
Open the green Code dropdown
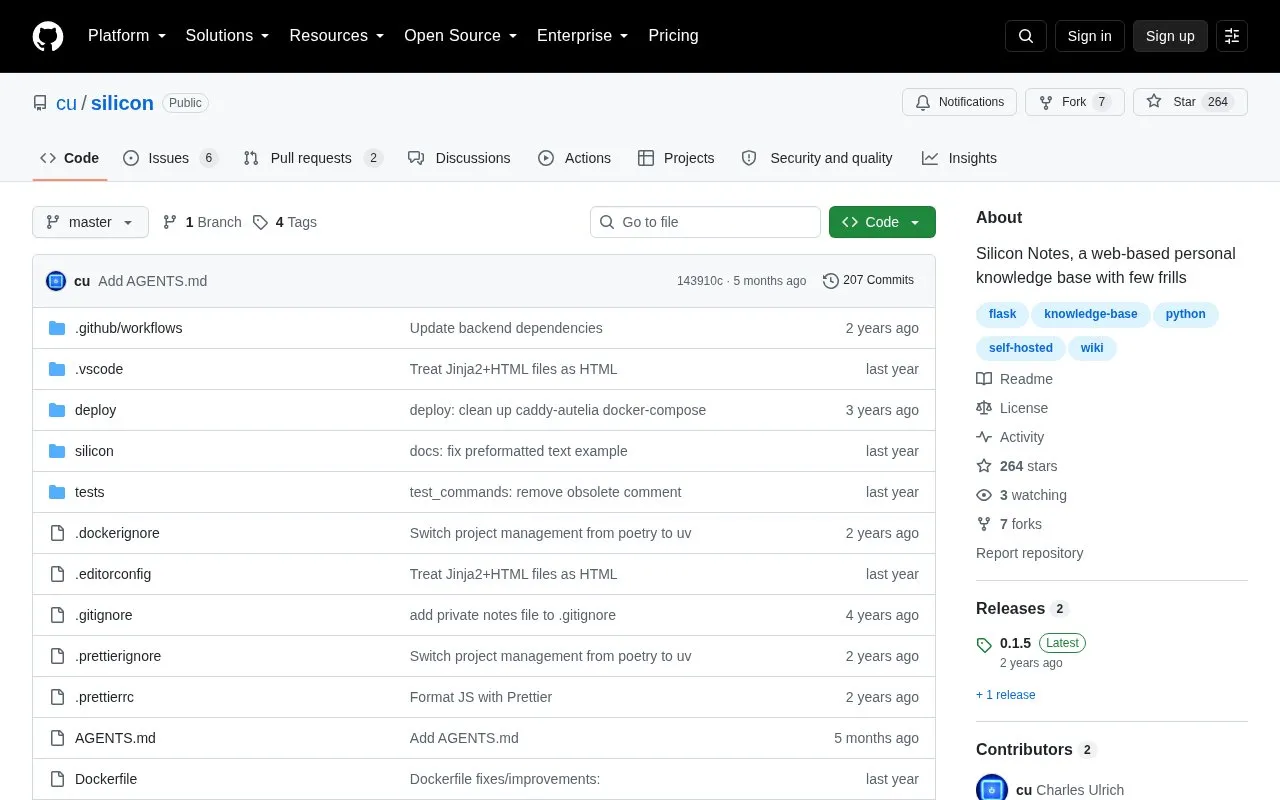(x=882, y=222)
